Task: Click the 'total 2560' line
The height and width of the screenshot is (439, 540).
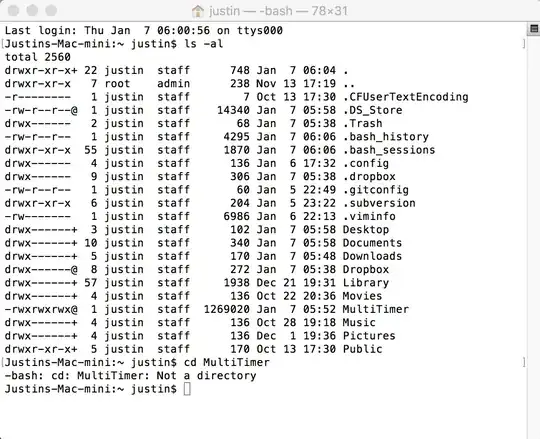Action: click(x=38, y=57)
